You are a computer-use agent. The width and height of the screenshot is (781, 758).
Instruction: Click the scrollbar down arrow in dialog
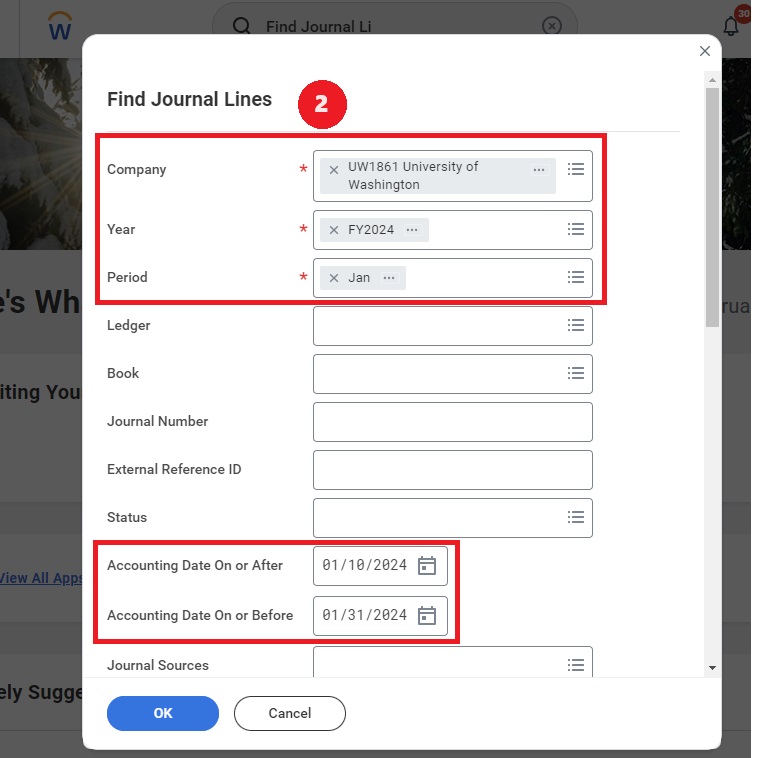[712, 668]
